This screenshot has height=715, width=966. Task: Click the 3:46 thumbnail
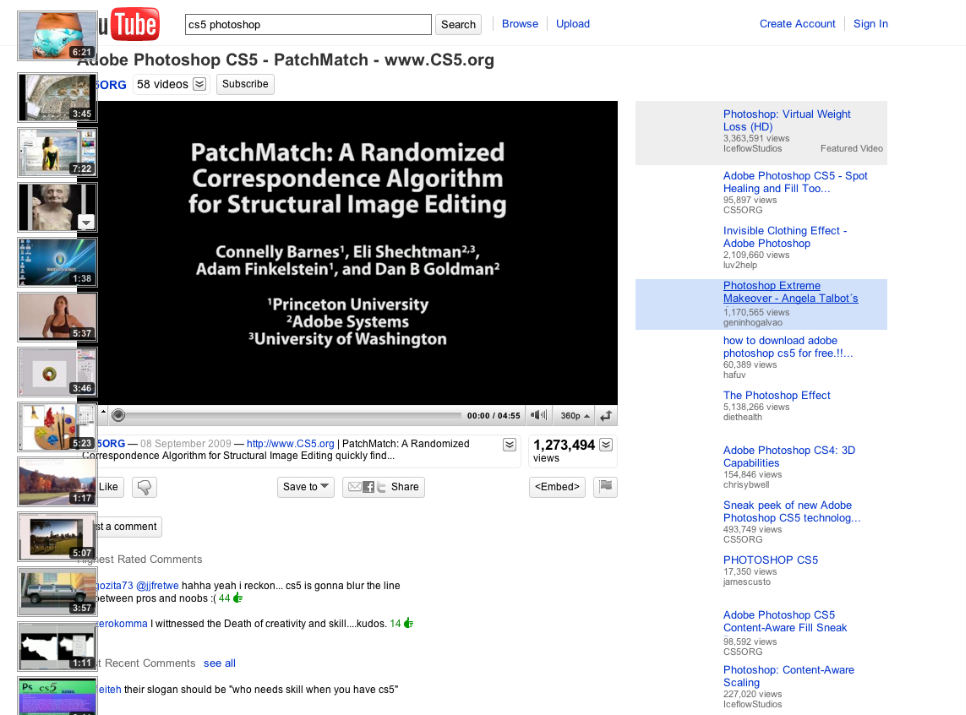[x=57, y=371]
